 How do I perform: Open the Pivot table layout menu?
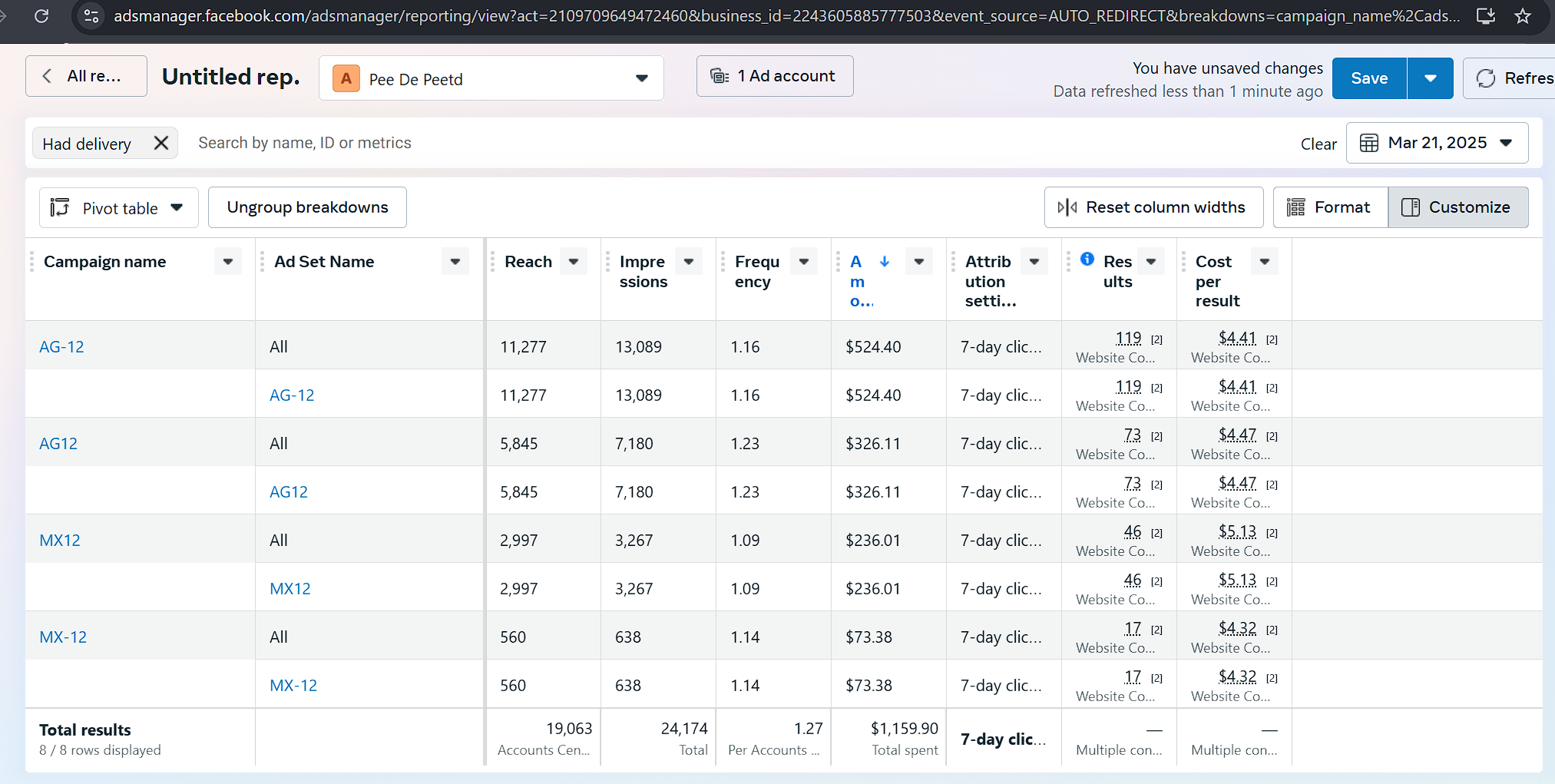(x=119, y=208)
